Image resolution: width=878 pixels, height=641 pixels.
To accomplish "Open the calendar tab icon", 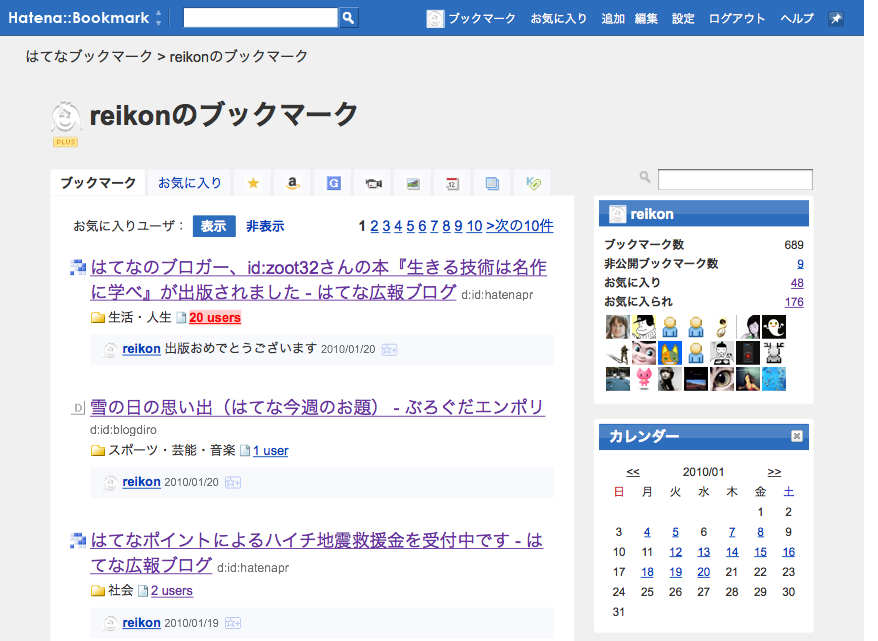I will pos(452,183).
